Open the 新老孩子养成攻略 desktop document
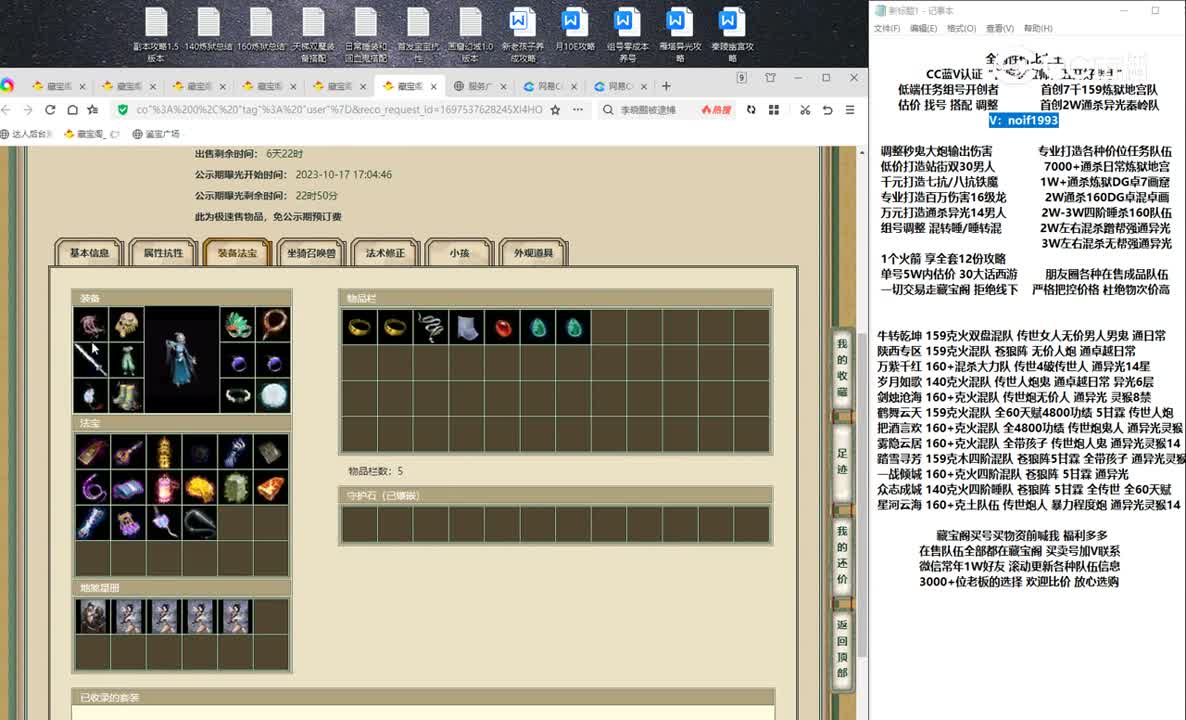 tap(522, 34)
